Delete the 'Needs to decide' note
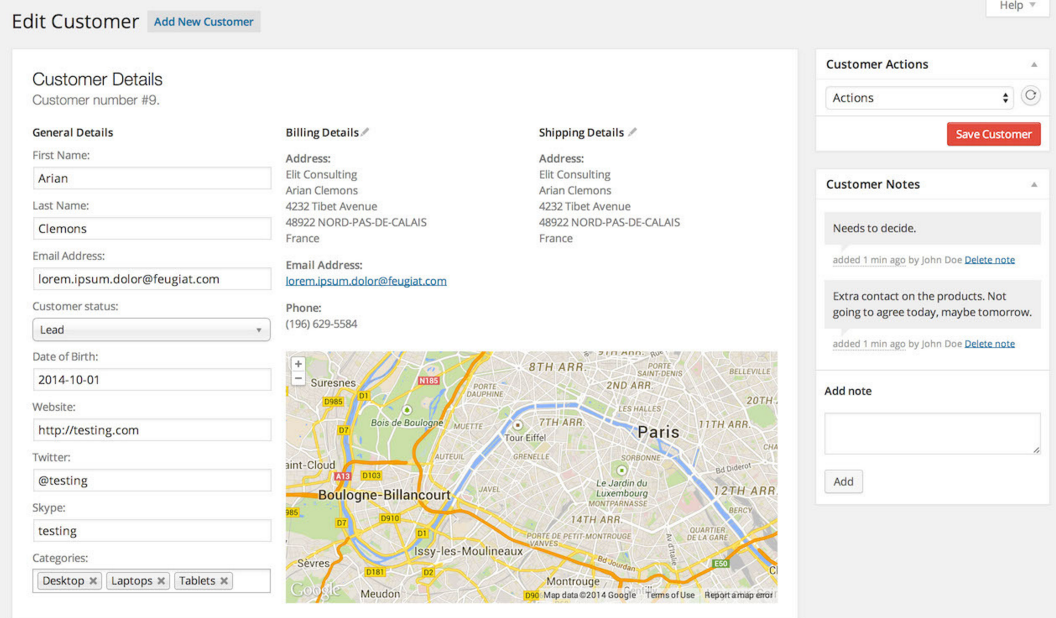This screenshot has height=618, width=1056. click(x=989, y=260)
